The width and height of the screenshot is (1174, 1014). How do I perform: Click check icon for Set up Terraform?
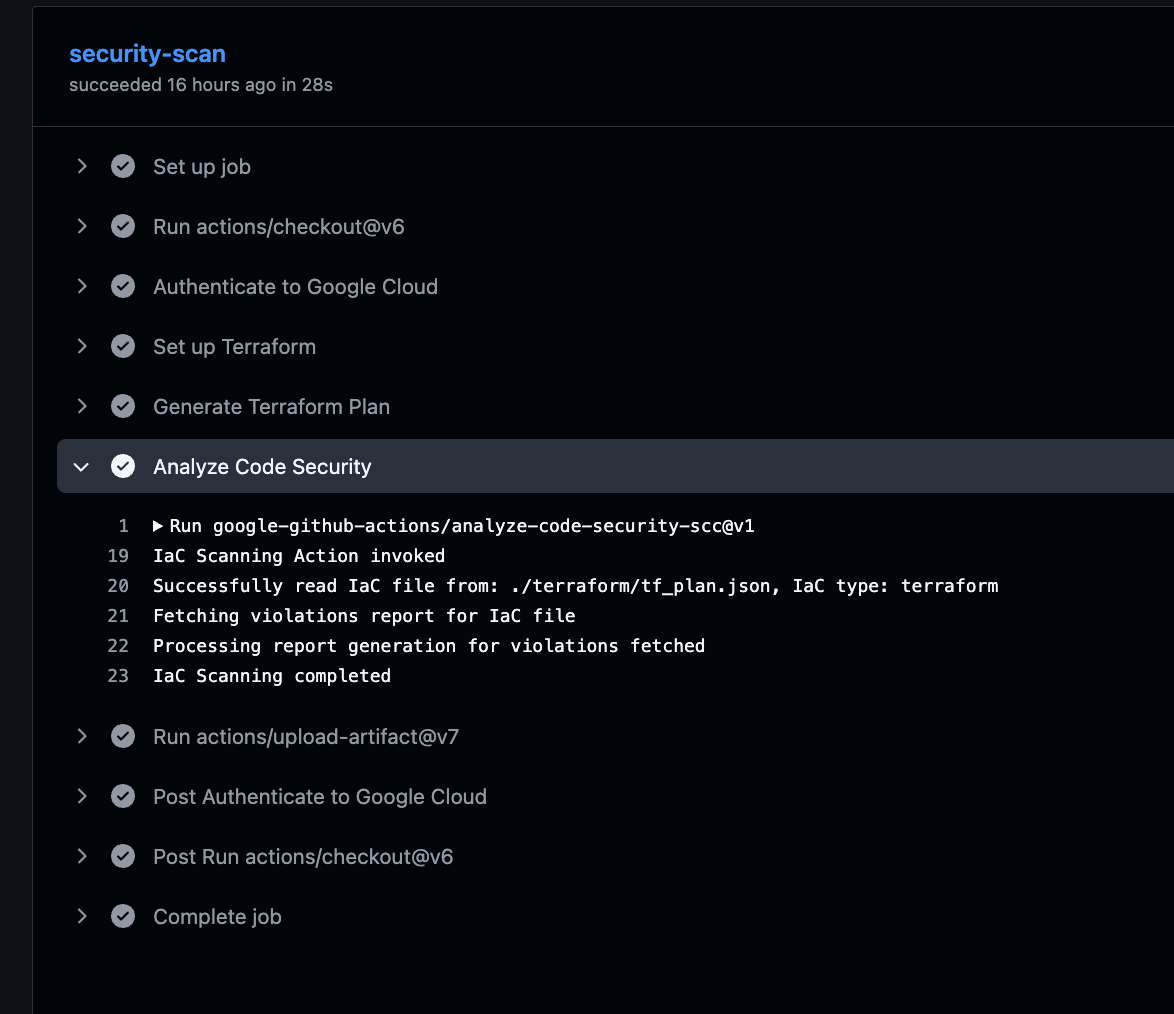(x=123, y=346)
